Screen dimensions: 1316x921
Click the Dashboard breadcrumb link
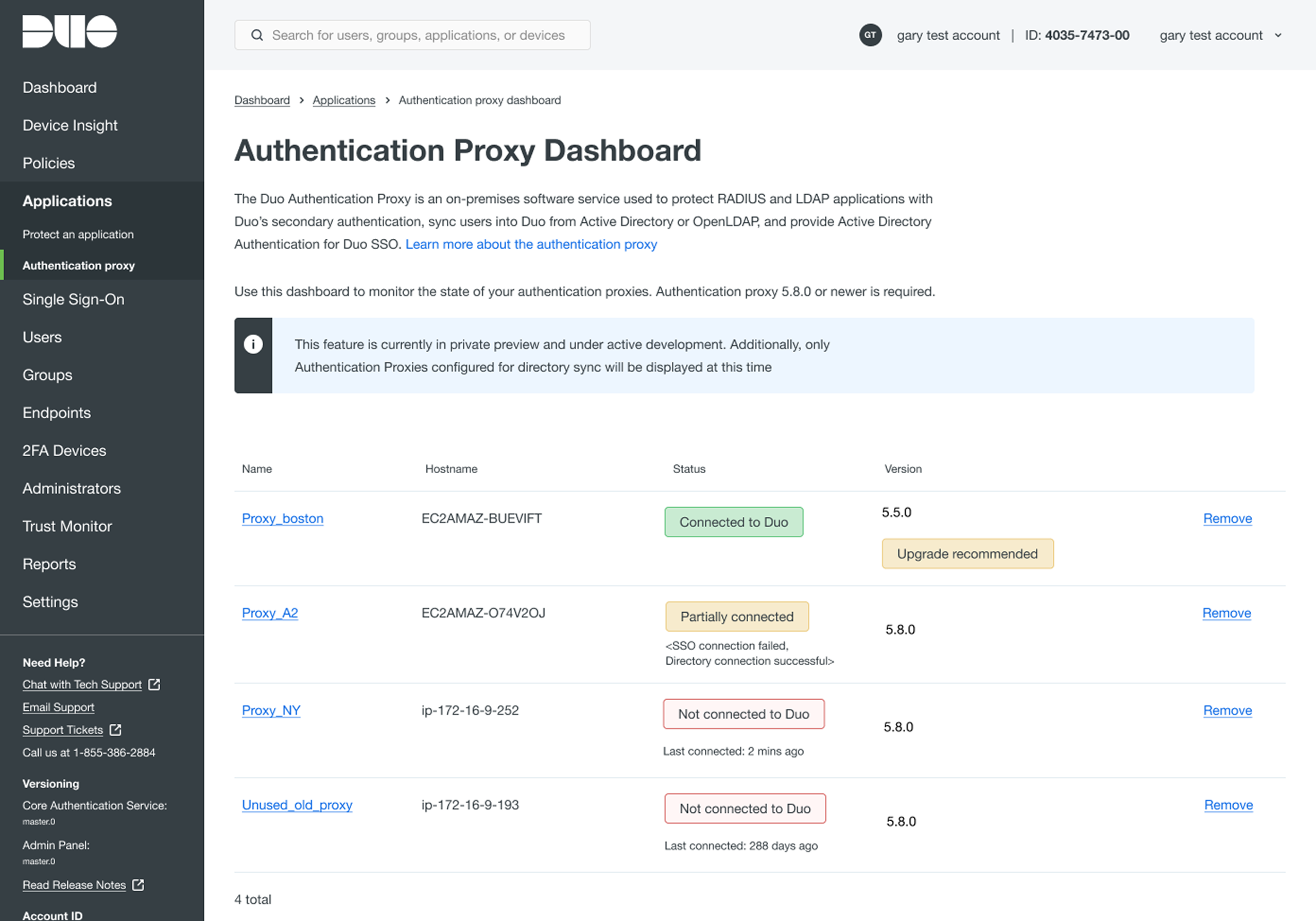click(262, 100)
